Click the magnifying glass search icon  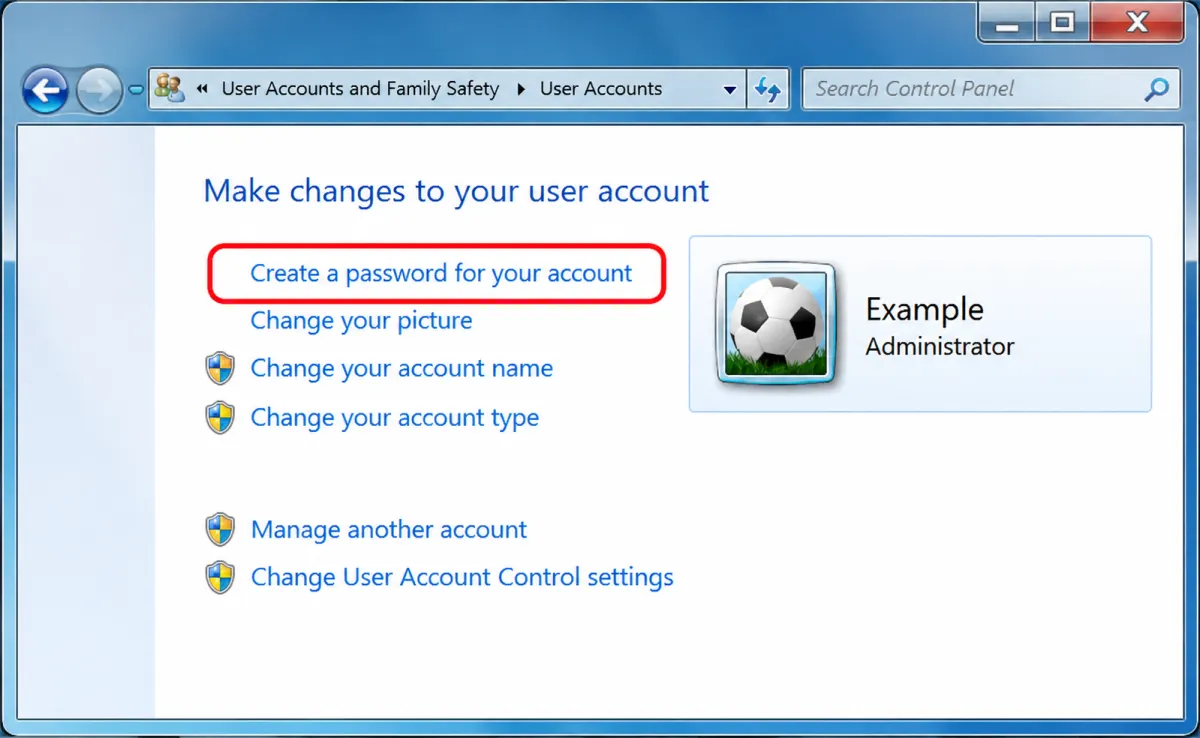[x=1156, y=89]
